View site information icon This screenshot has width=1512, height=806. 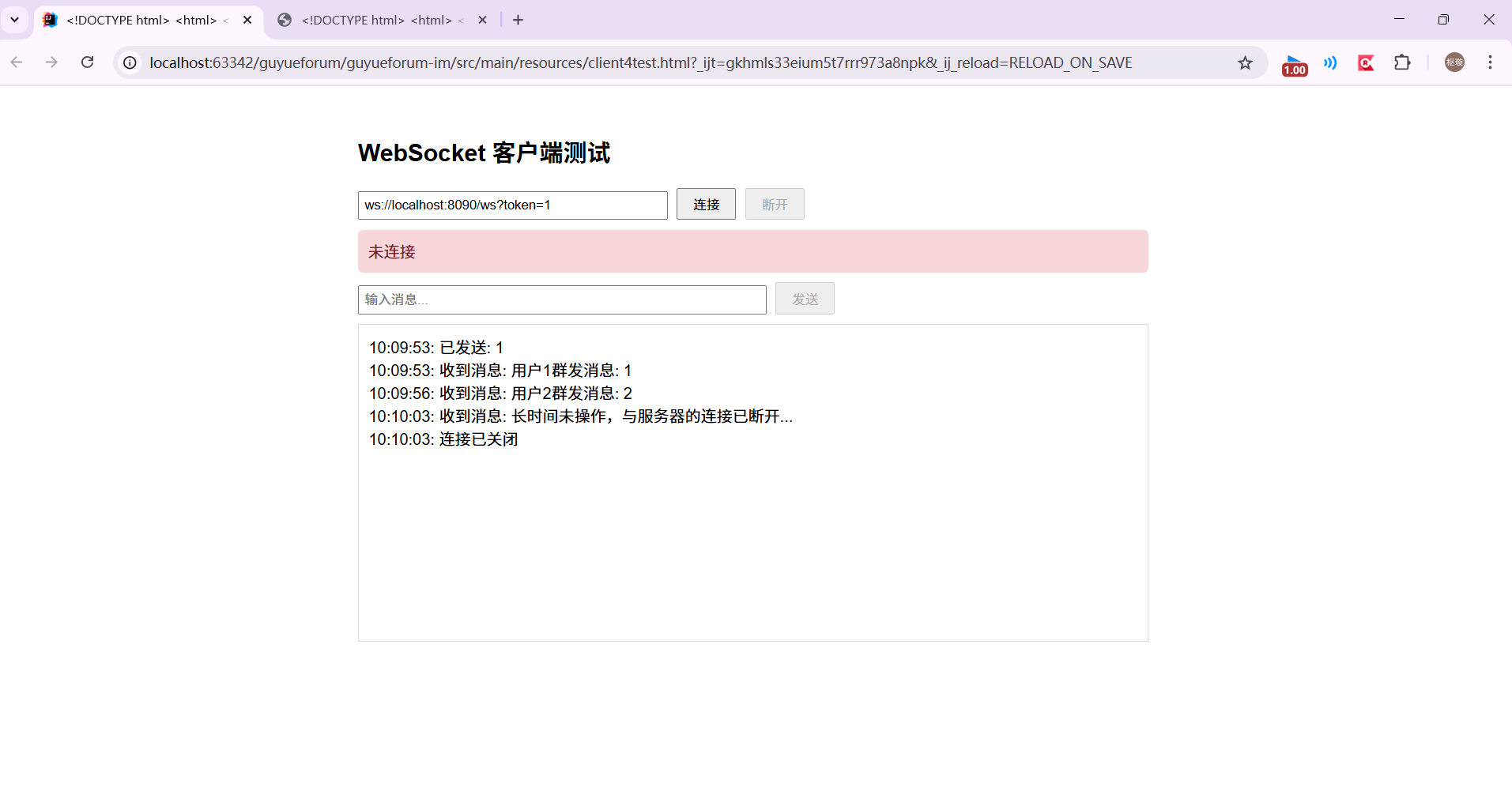point(130,62)
